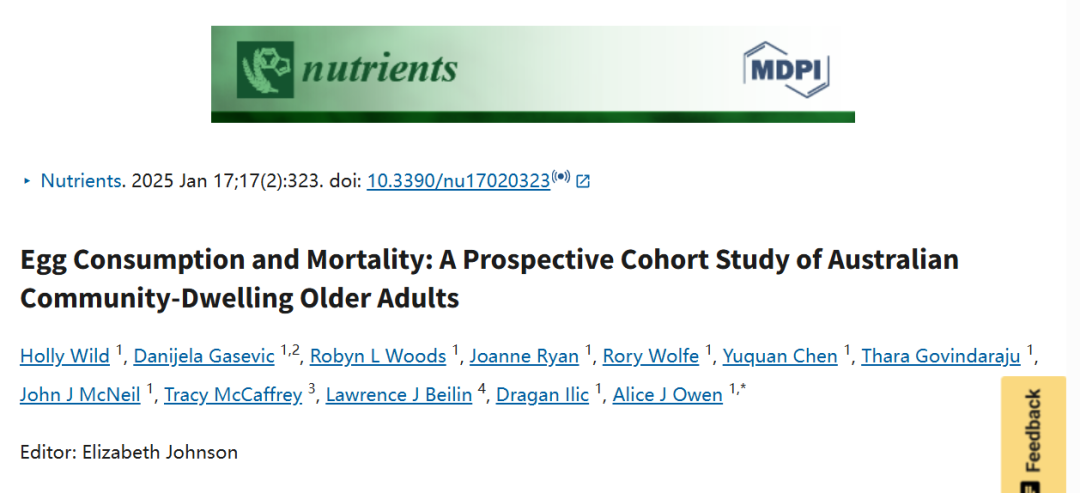
Task: Select author Dragan Ilic
Action: [542, 394]
